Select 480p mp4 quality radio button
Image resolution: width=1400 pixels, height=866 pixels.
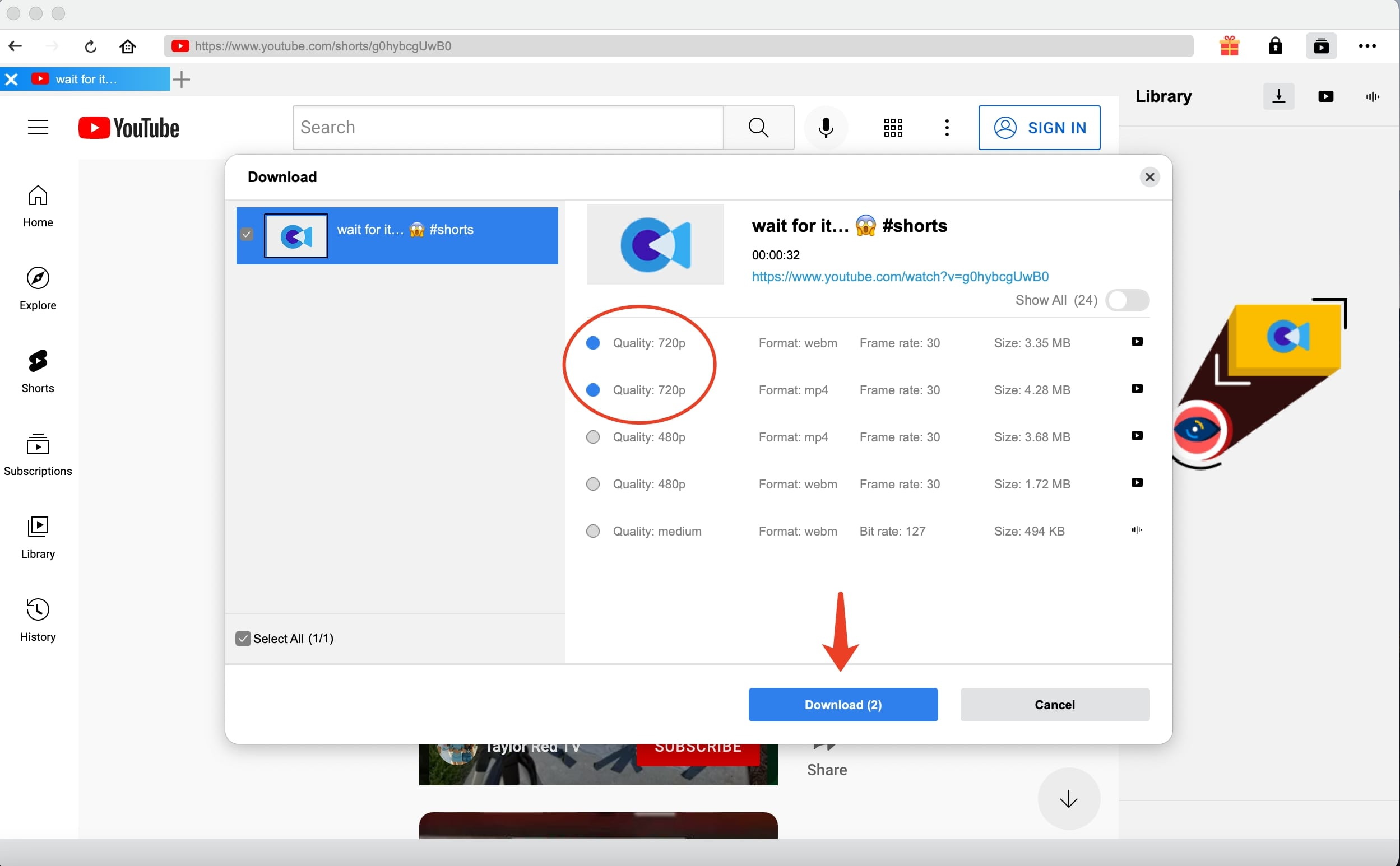pos(593,437)
